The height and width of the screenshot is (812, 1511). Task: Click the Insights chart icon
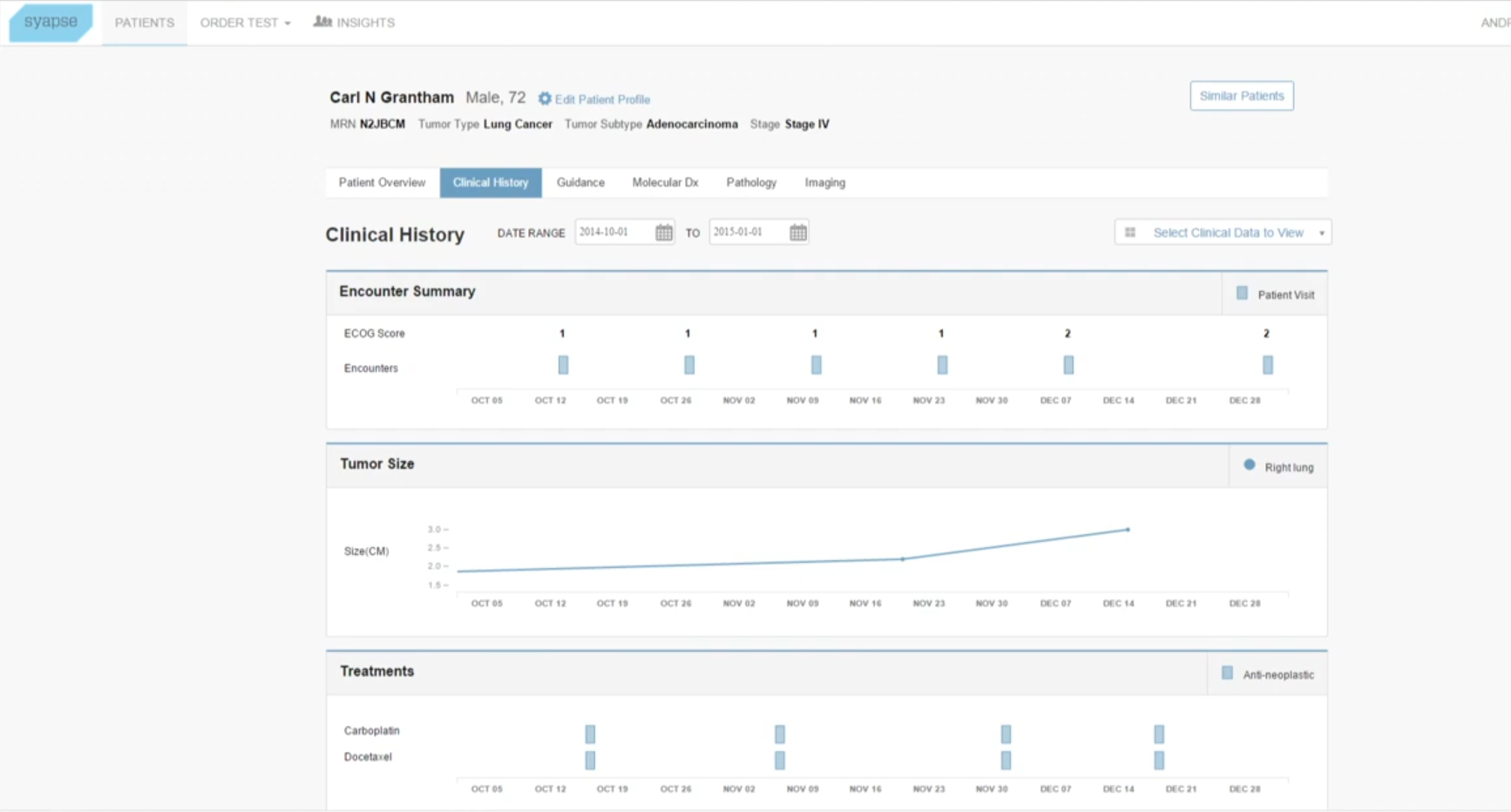click(322, 22)
